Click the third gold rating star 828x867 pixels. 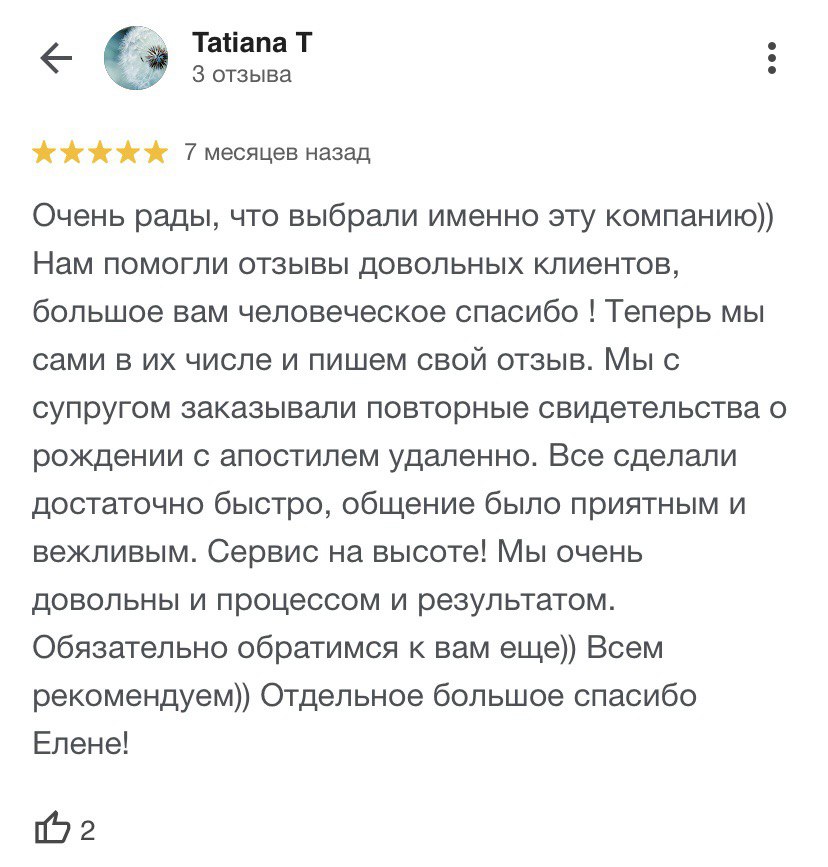pos(100,152)
